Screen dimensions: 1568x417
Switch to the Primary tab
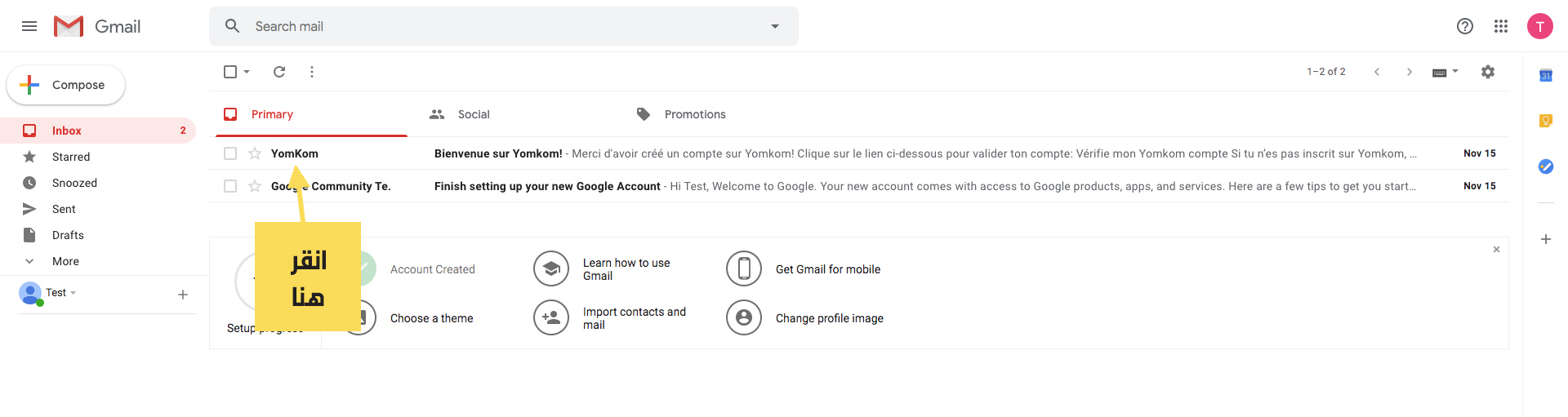point(311,114)
